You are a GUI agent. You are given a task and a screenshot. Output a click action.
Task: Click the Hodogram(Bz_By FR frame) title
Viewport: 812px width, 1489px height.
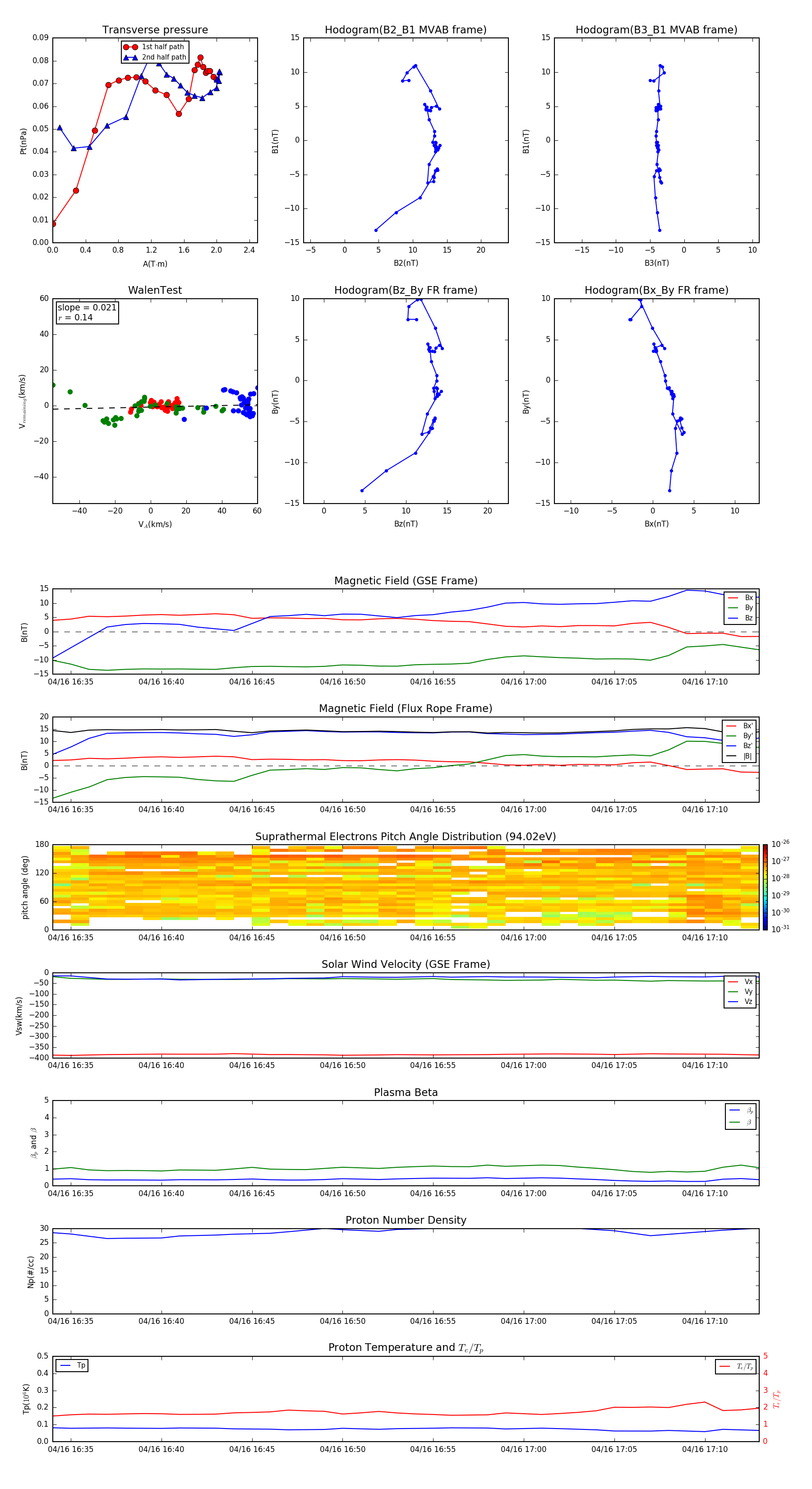pos(406,290)
